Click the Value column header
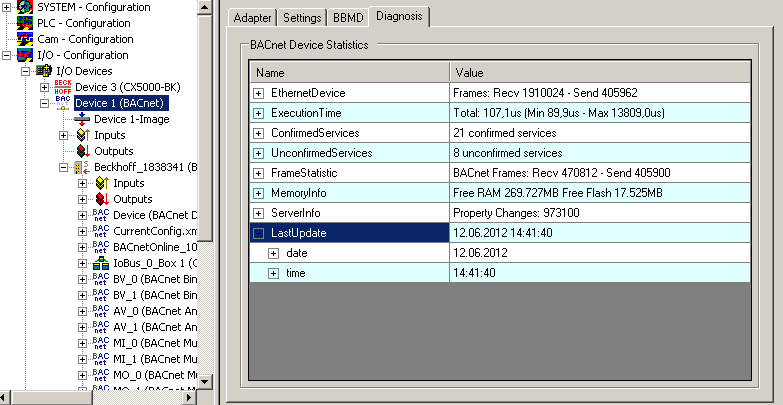The image size is (783, 405). 600,73
